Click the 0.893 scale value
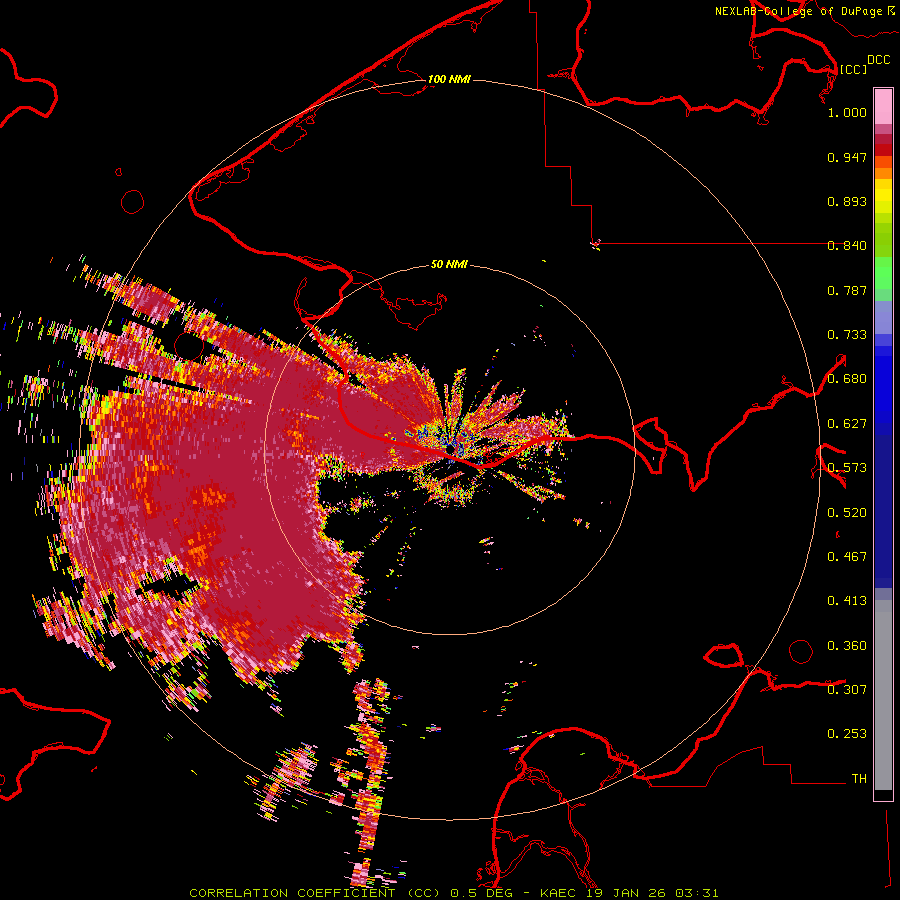 coord(847,201)
